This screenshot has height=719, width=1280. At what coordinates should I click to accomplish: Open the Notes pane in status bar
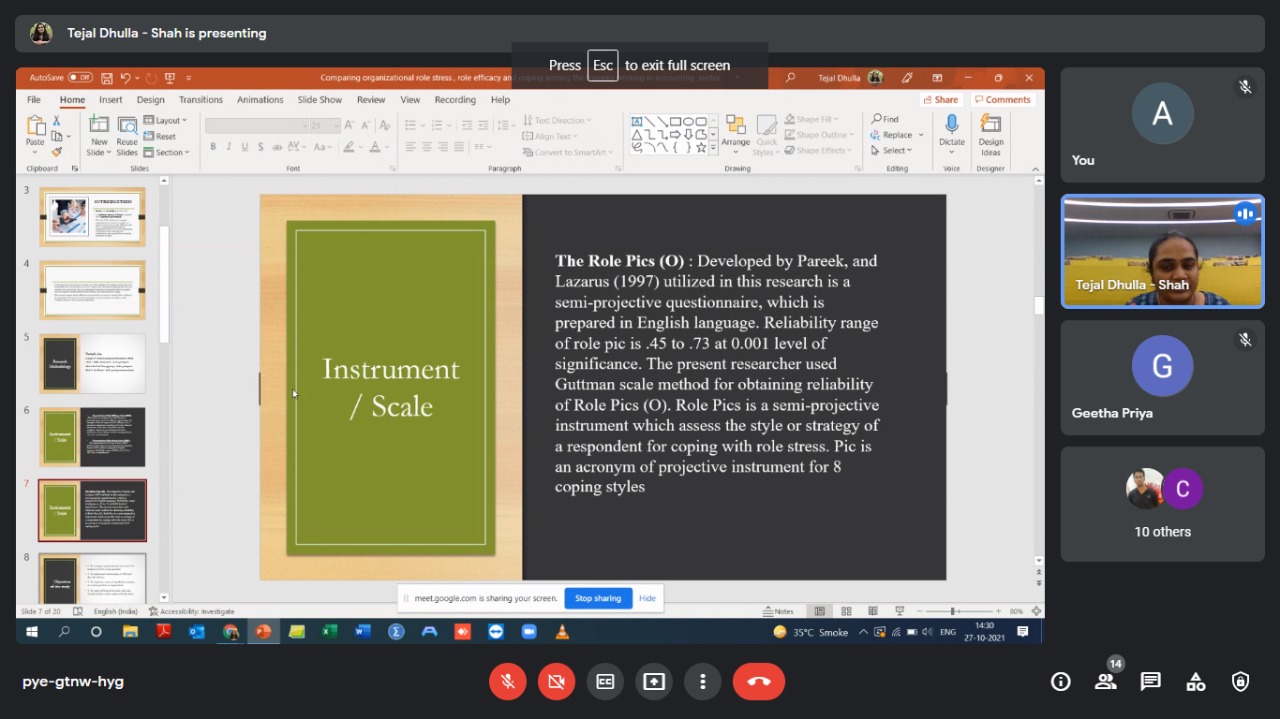click(779, 611)
